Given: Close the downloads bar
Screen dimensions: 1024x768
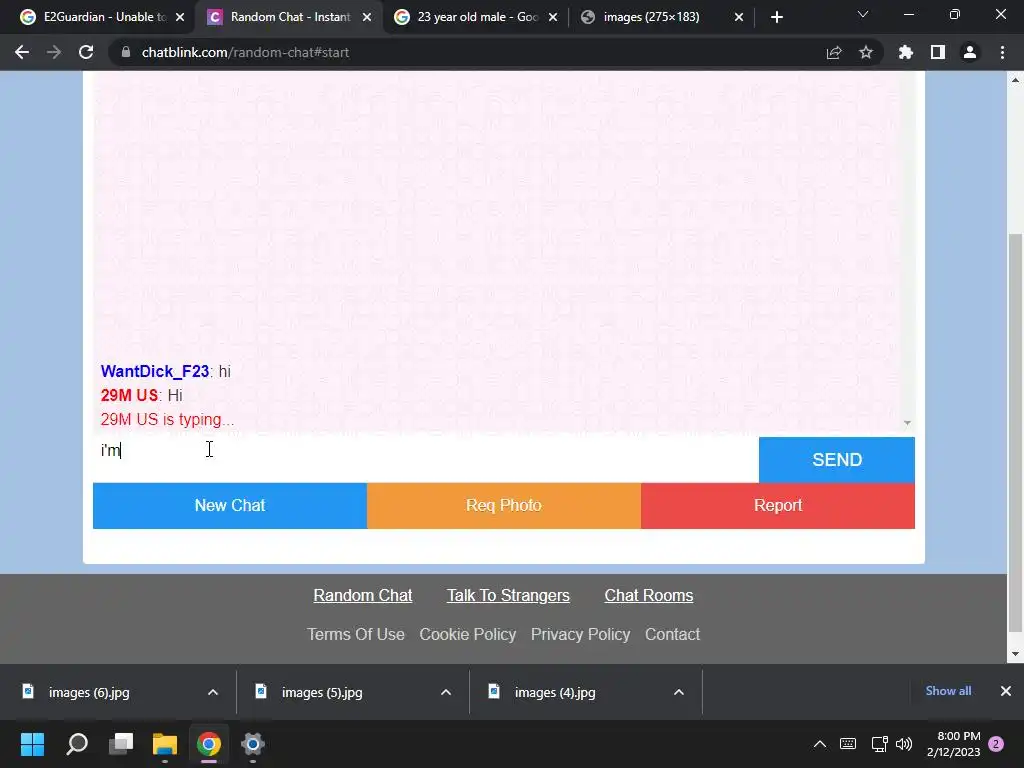Looking at the screenshot, I should coord(1006,691).
